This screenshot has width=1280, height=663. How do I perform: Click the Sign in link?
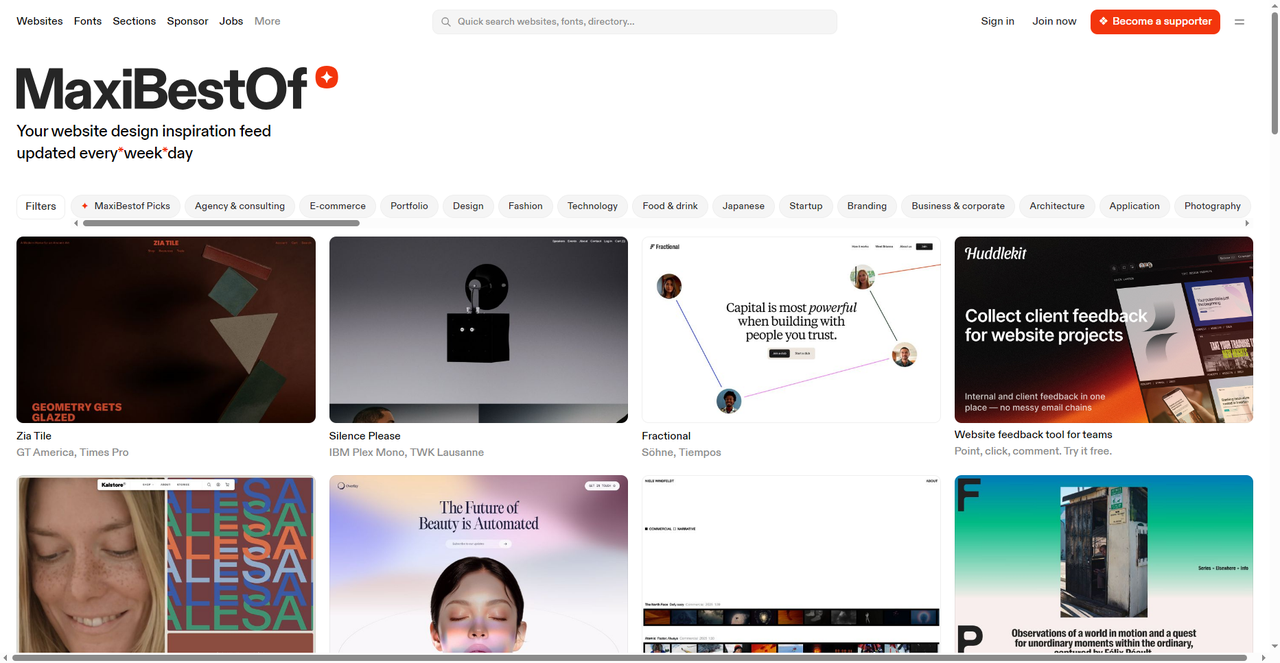click(997, 21)
